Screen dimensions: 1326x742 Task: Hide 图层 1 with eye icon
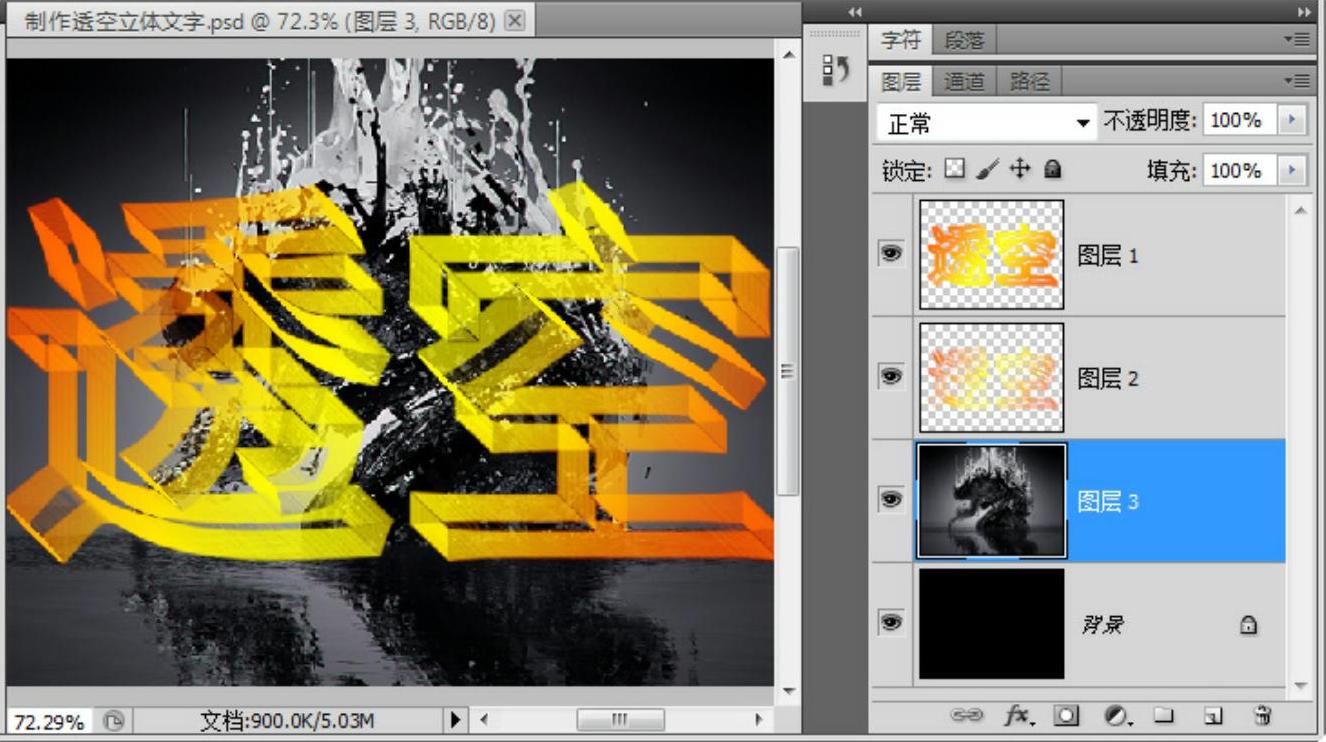tap(890, 254)
